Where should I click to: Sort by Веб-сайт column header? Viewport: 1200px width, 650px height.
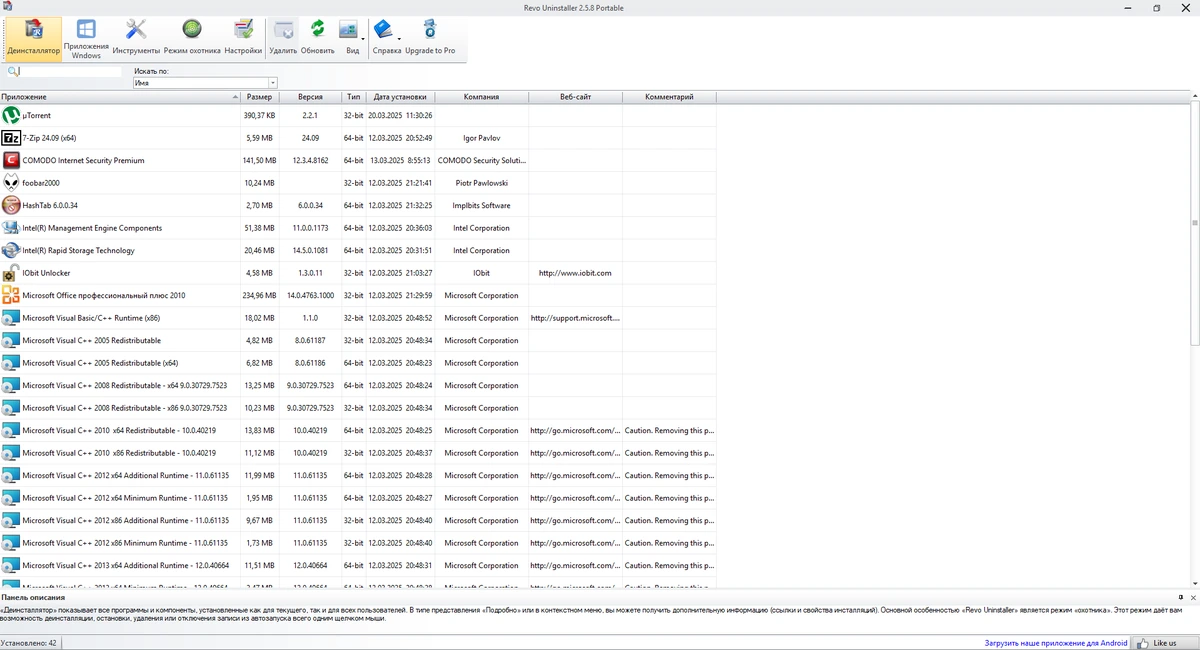(575, 97)
